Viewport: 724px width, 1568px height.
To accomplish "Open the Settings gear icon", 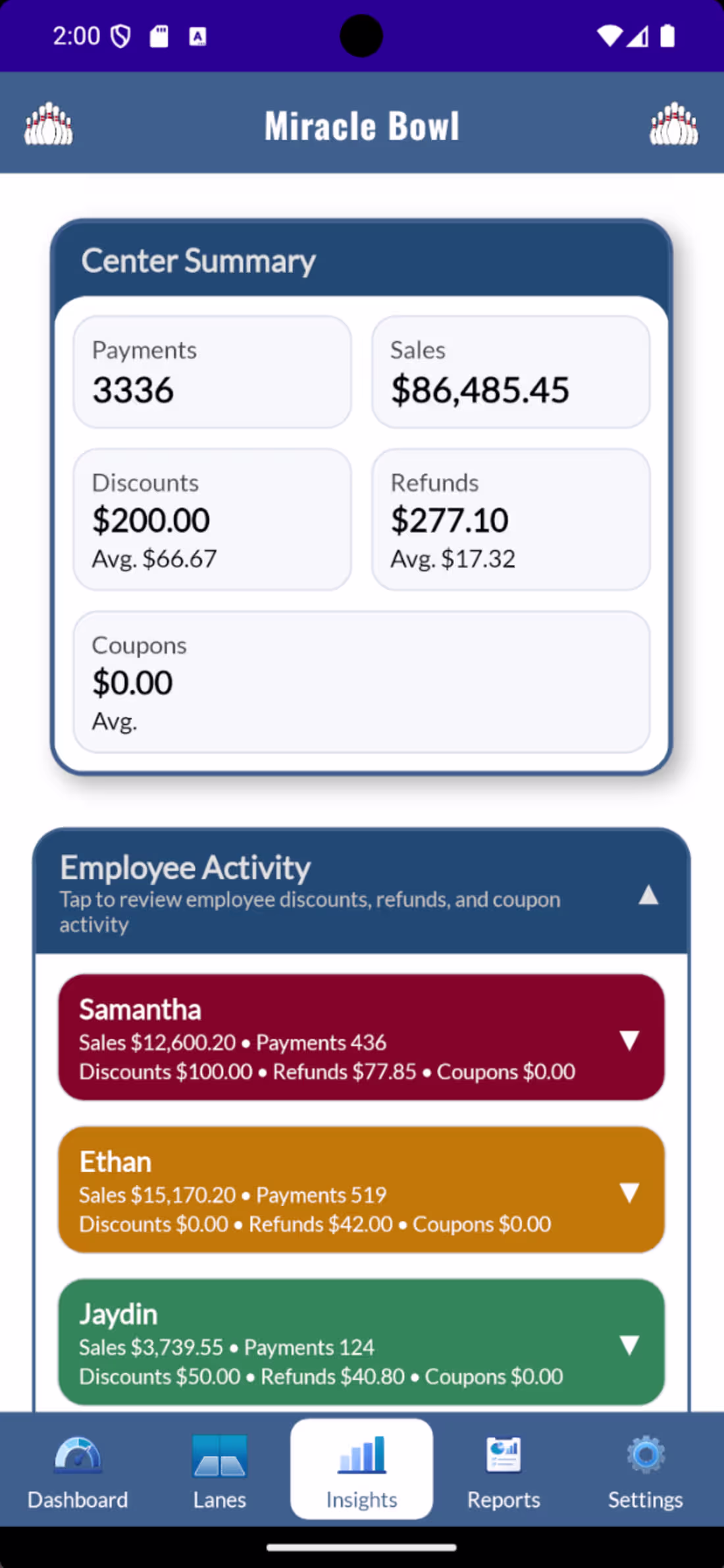I will (x=645, y=1455).
